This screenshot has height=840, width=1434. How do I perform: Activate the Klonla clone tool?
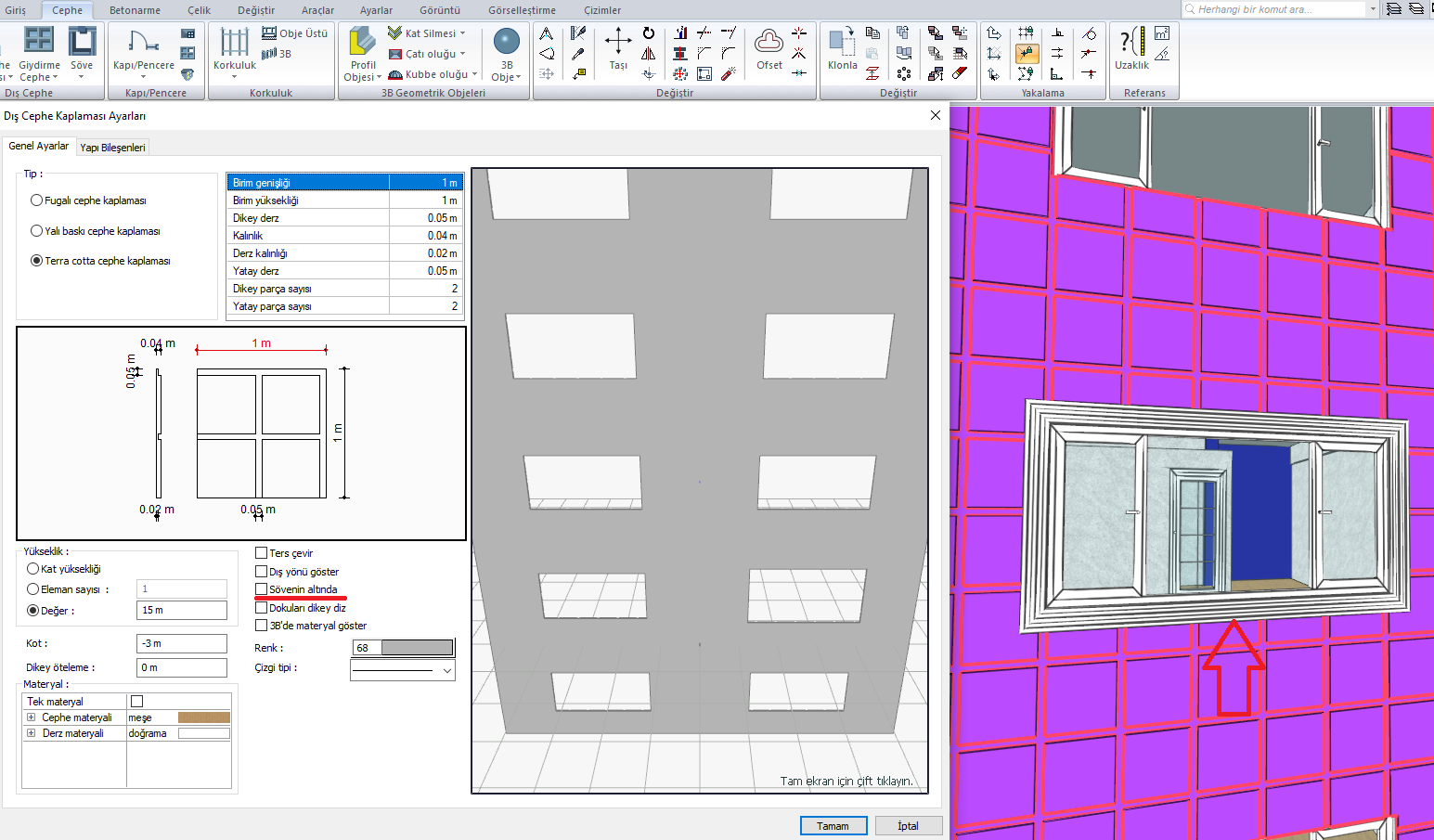point(842,42)
